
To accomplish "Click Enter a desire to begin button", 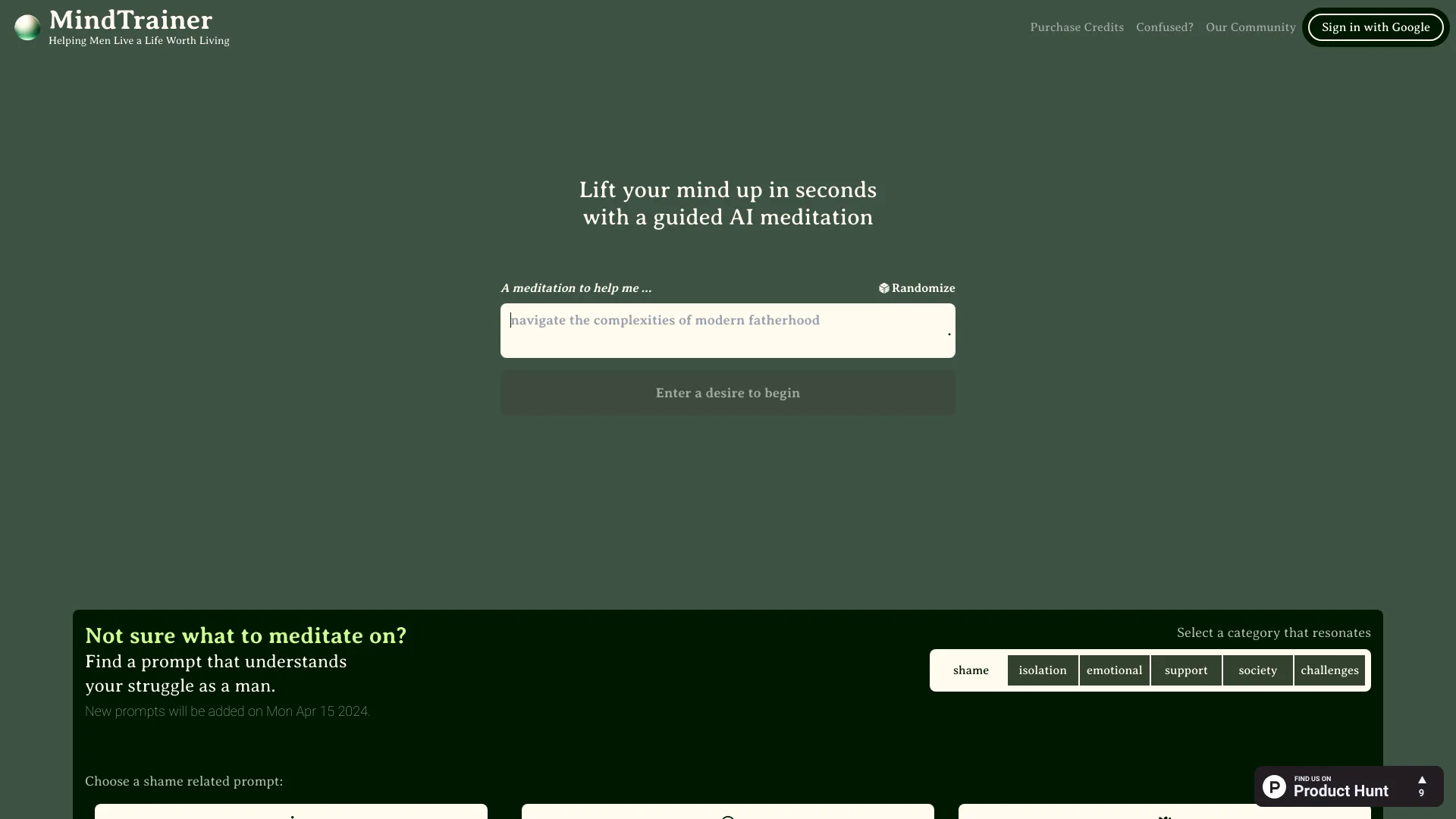I will pos(728,392).
